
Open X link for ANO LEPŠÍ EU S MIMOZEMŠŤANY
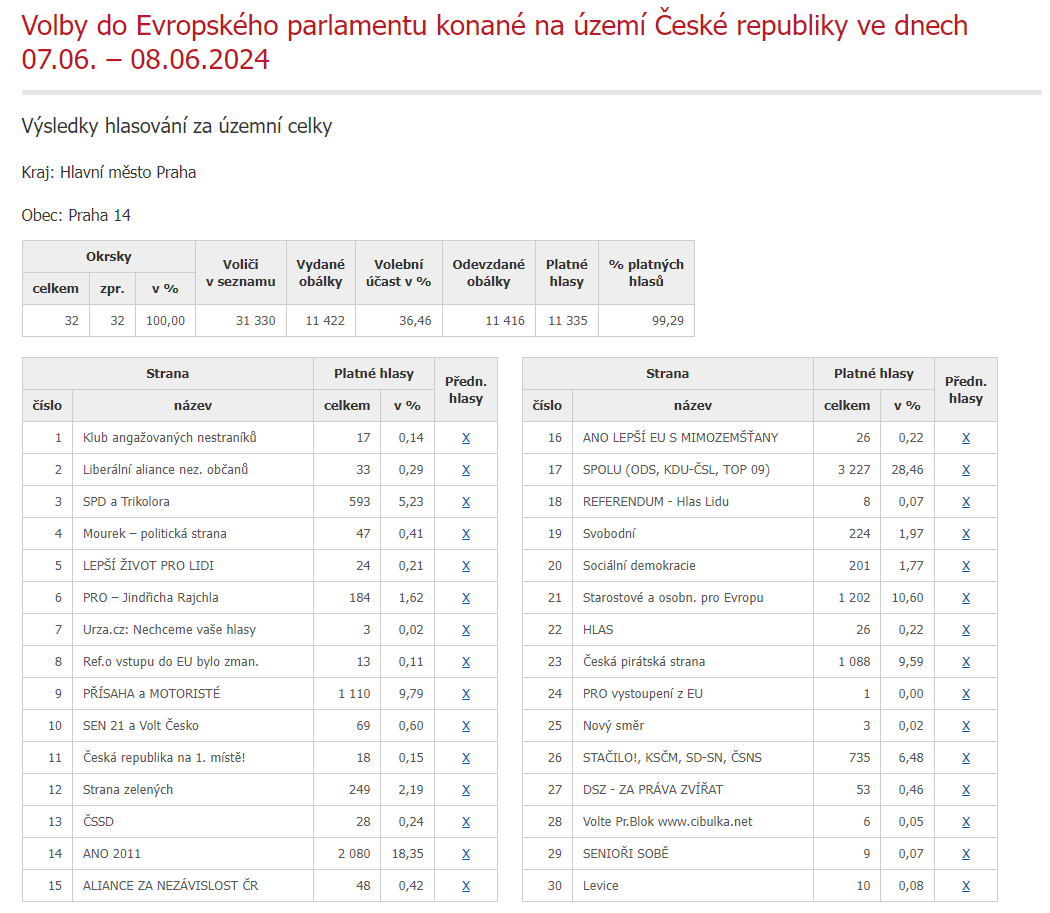[x=966, y=437]
